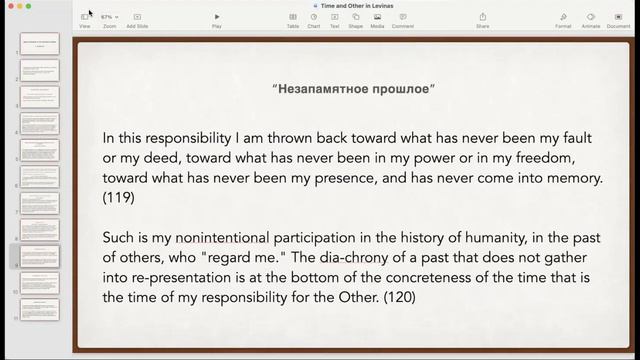Screen dimensions: 640x360
Task: Click the paragraph ending with "(120)"
Action: coord(351,267)
